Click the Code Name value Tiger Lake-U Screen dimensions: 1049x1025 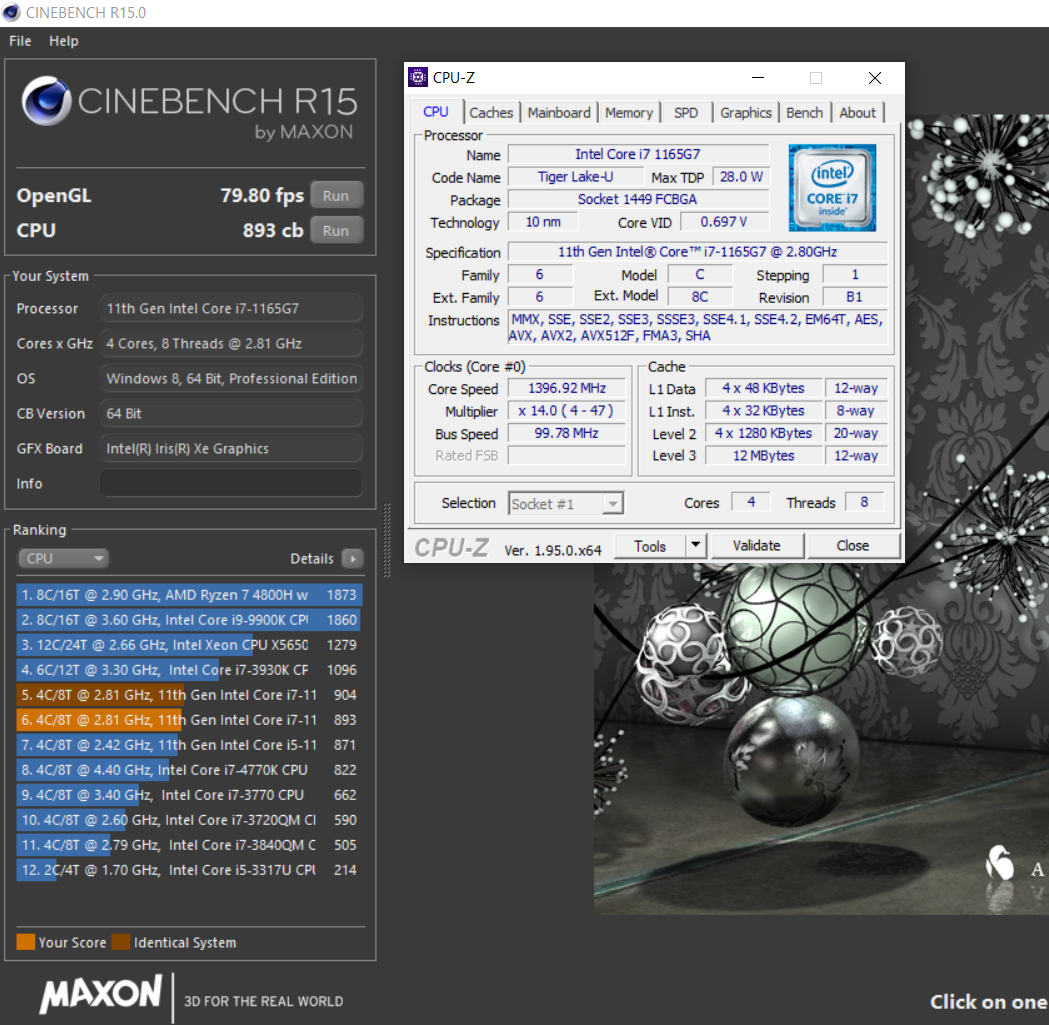click(x=575, y=177)
